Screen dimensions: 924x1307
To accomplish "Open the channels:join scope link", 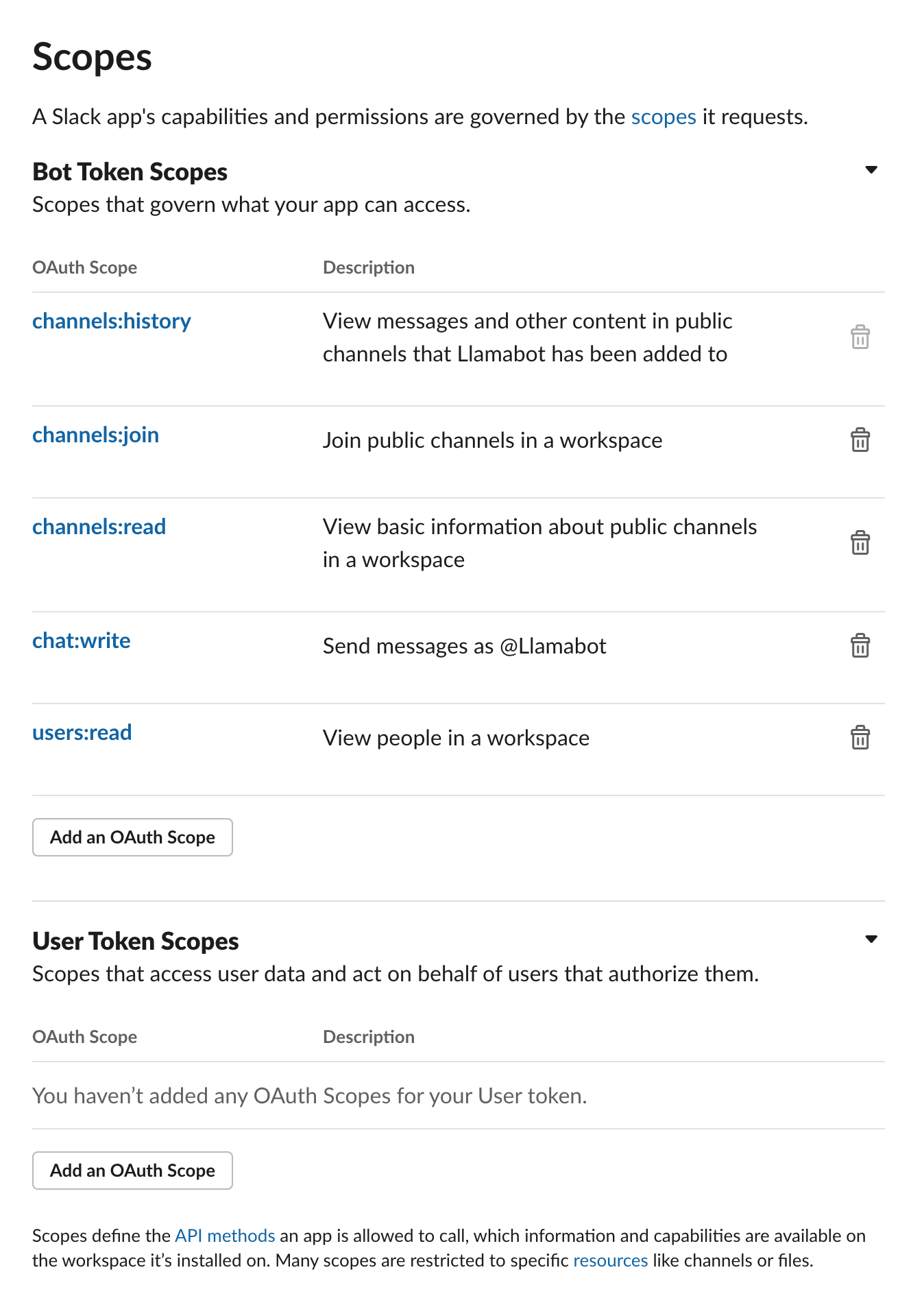I will [96, 435].
